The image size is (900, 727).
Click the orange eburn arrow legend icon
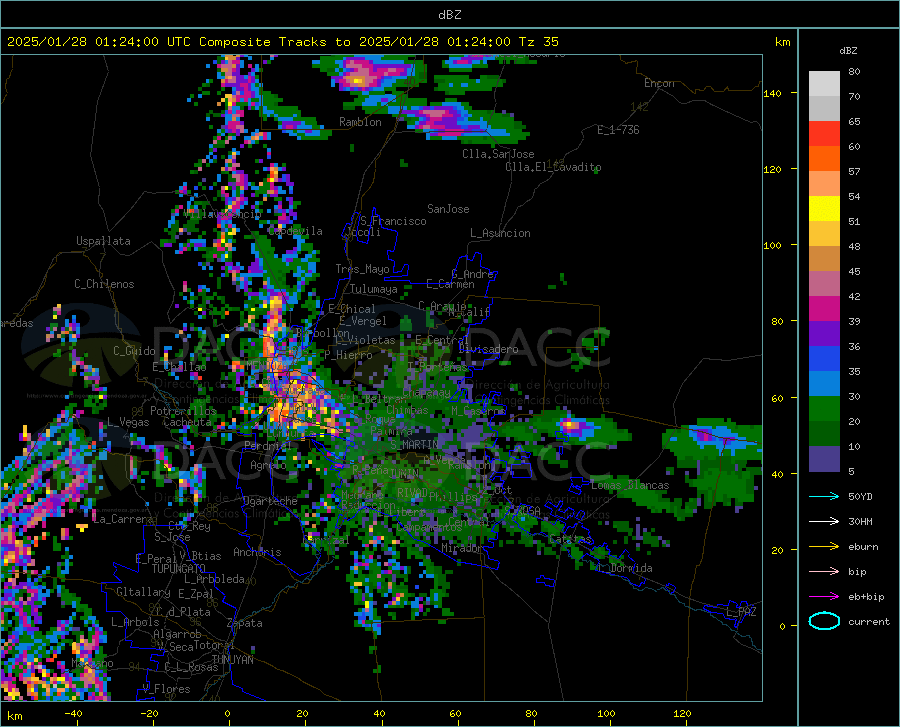point(824,547)
